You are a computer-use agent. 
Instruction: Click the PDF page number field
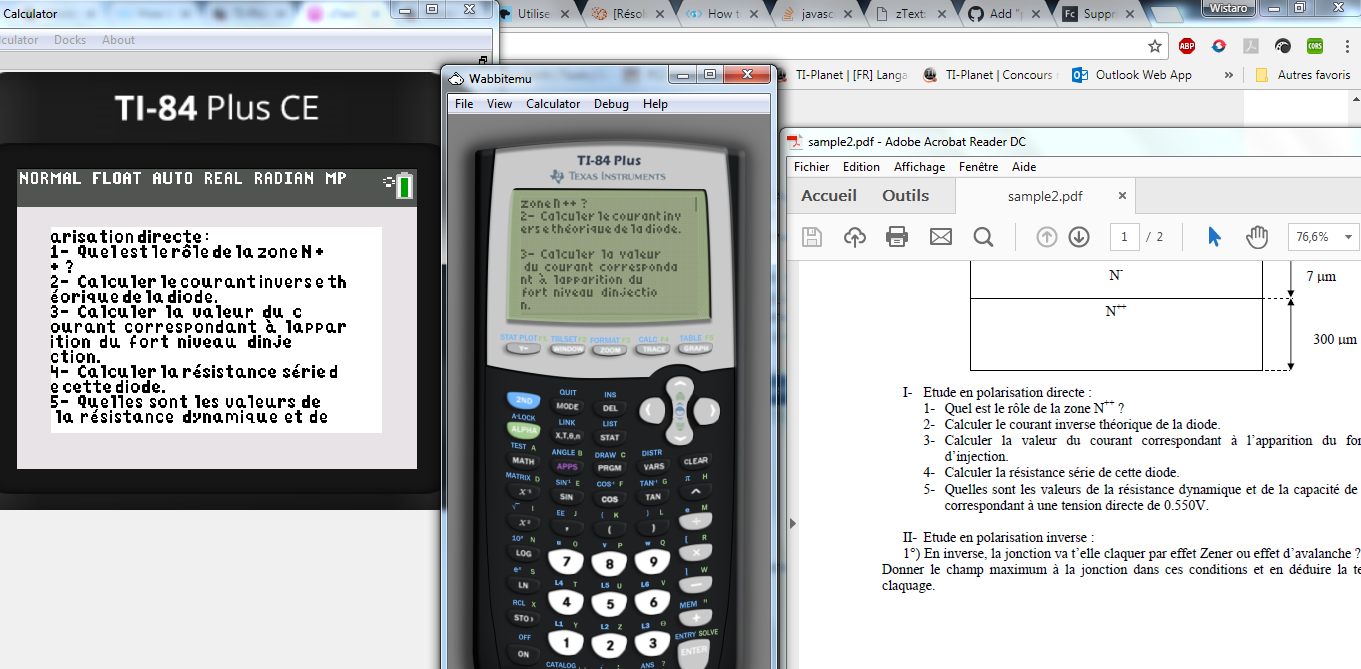coord(1124,237)
